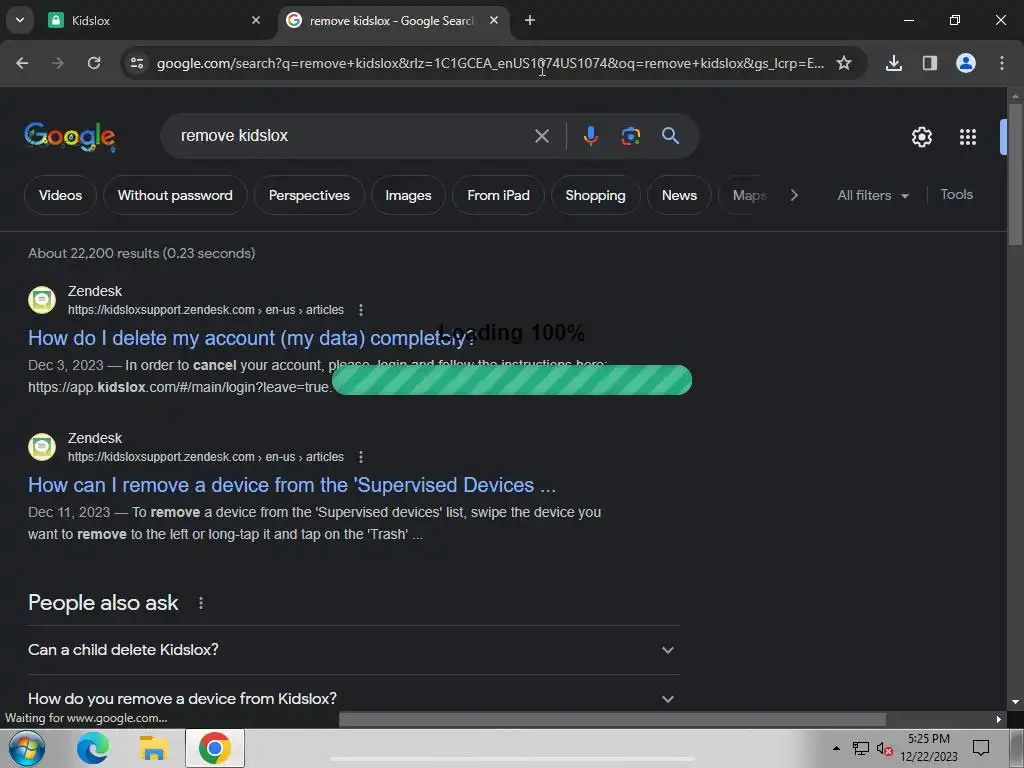The width and height of the screenshot is (1024, 768).
Task: Click the forward navigation arrow
Action: click(58, 63)
